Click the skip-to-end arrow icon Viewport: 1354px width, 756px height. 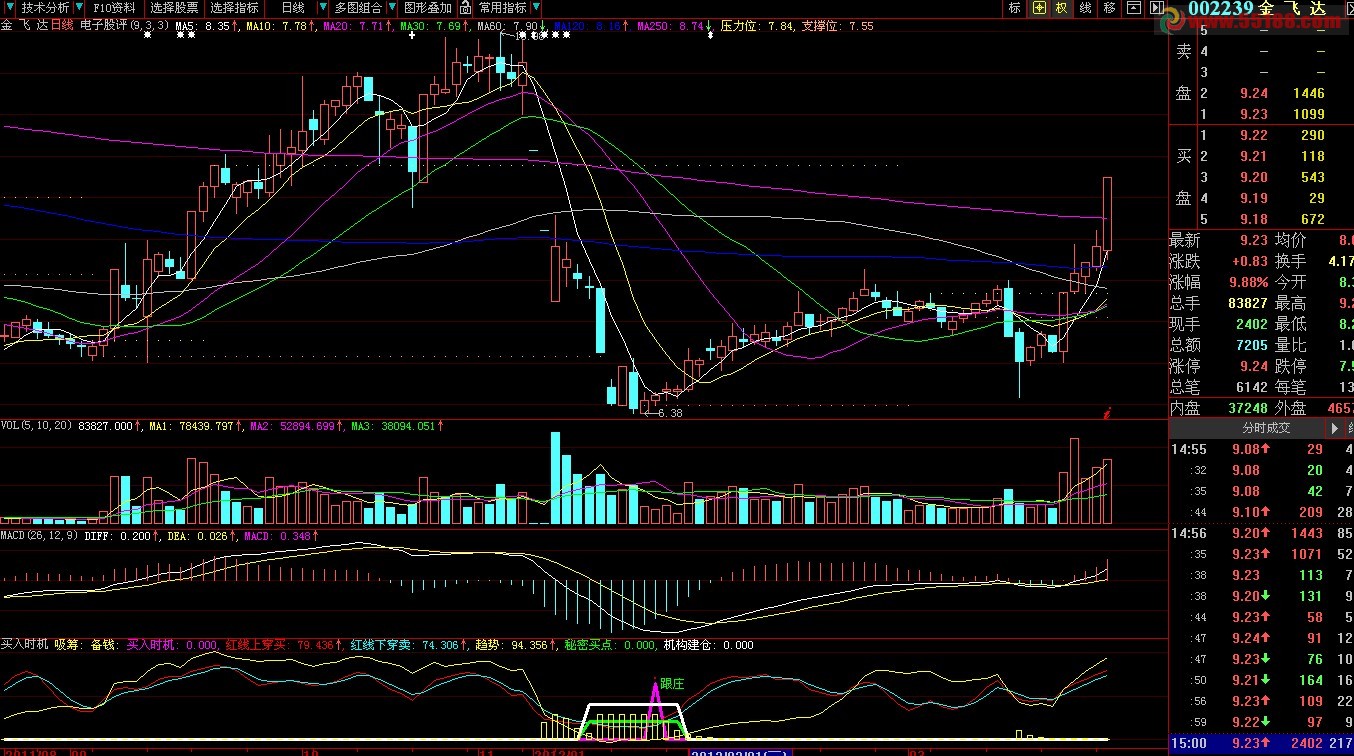[x=1157, y=8]
